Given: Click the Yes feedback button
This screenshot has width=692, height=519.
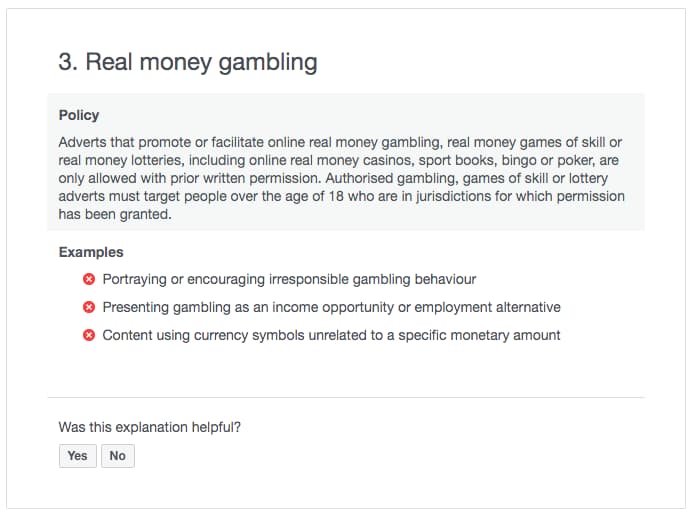Looking at the screenshot, I should pyautogui.click(x=78, y=455).
